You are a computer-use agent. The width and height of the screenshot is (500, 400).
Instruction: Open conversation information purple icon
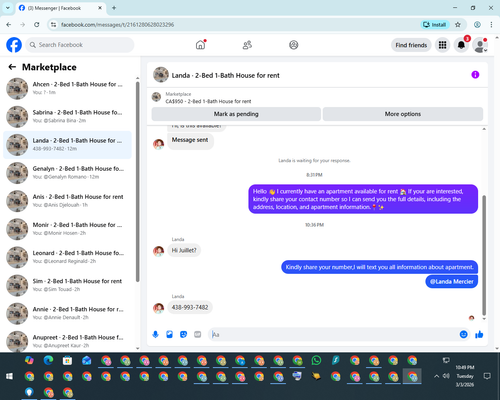[x=475, y=75]
